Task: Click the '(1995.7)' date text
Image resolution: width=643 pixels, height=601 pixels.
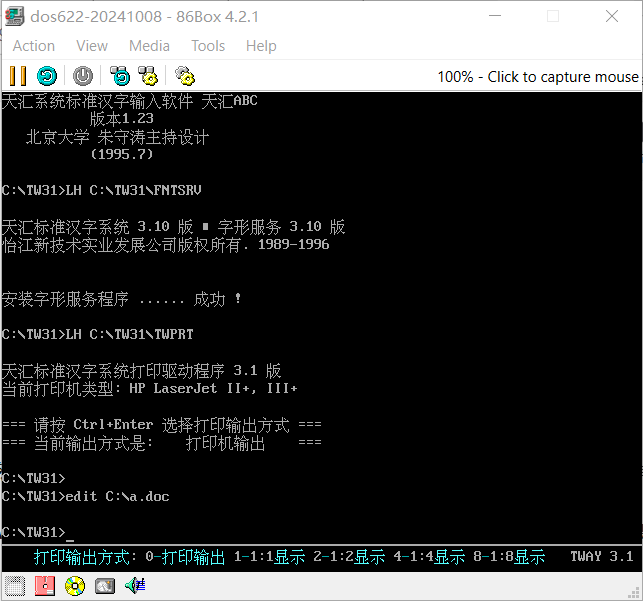Action: [121, 154]
